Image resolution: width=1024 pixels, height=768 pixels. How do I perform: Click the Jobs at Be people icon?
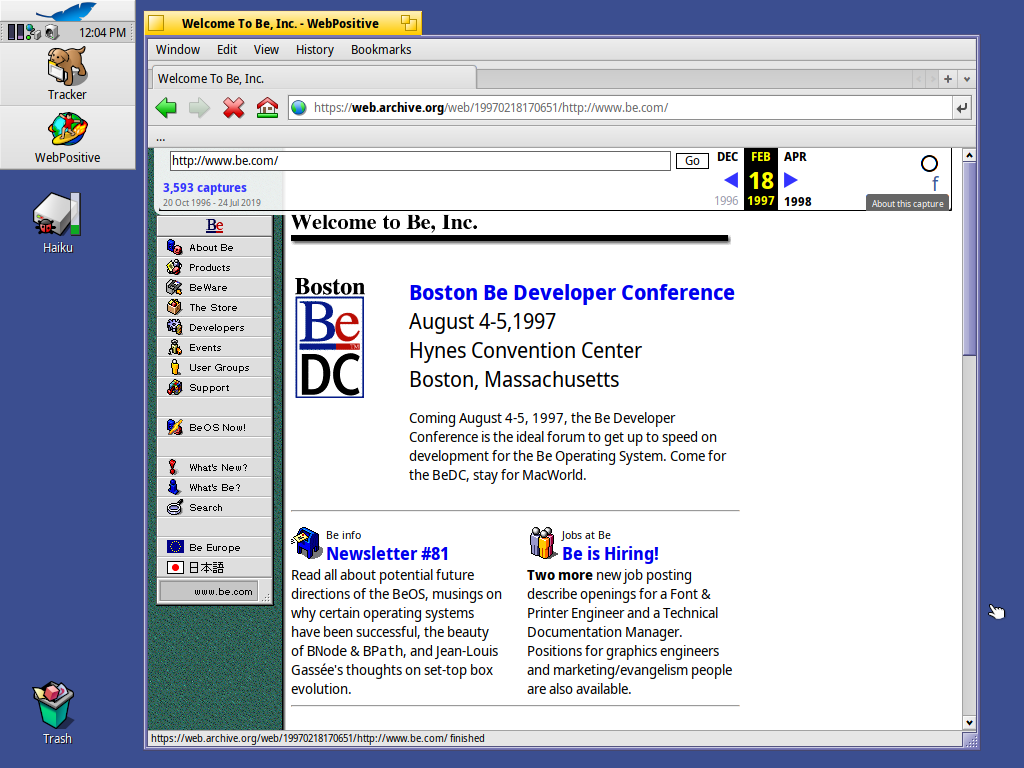click(543, 543)
